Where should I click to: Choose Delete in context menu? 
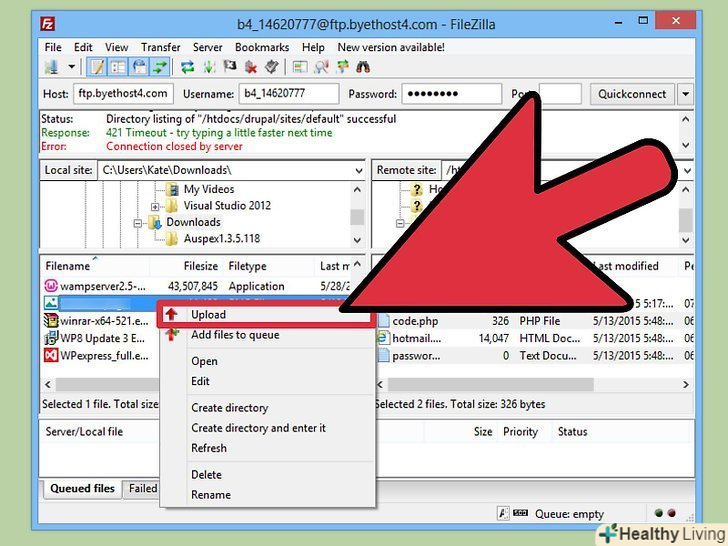[267, 474]
